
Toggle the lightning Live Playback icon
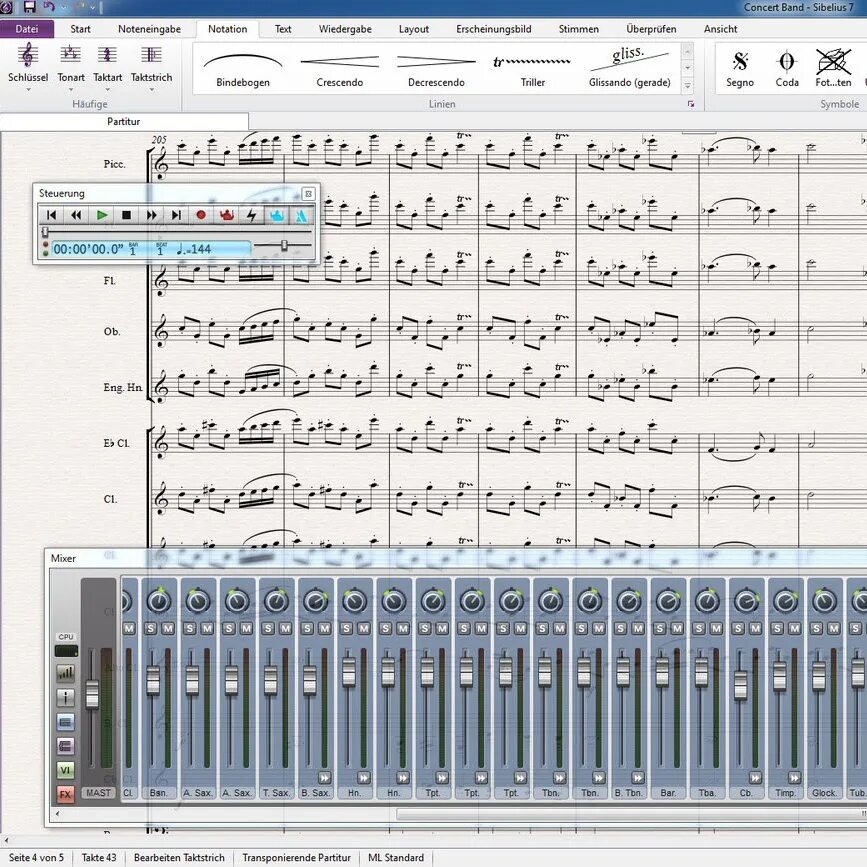coord(252,215)
